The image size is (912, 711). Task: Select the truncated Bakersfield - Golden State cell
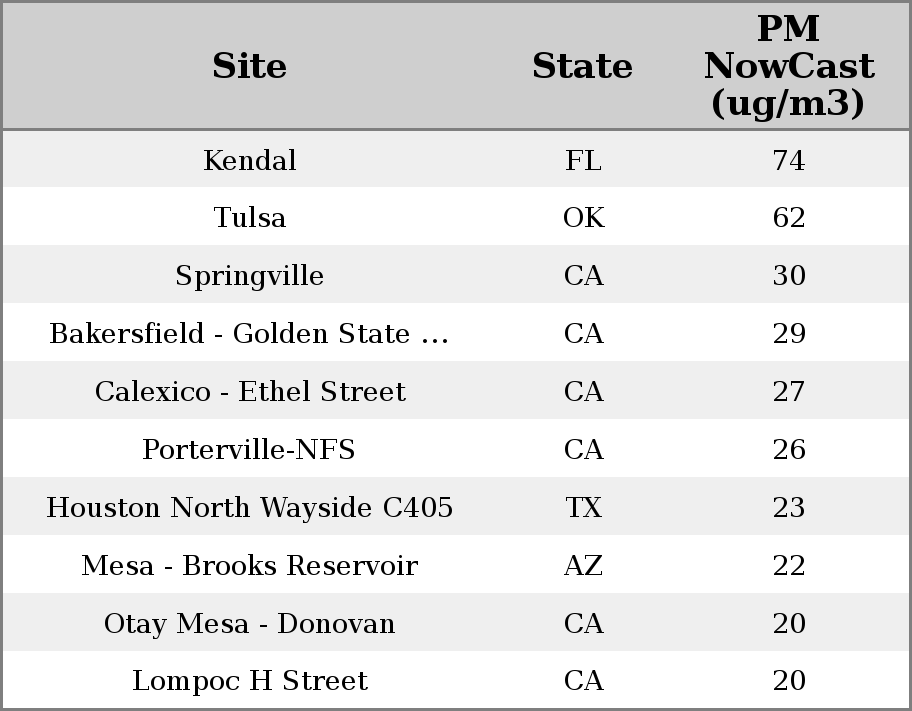(249, 334)
